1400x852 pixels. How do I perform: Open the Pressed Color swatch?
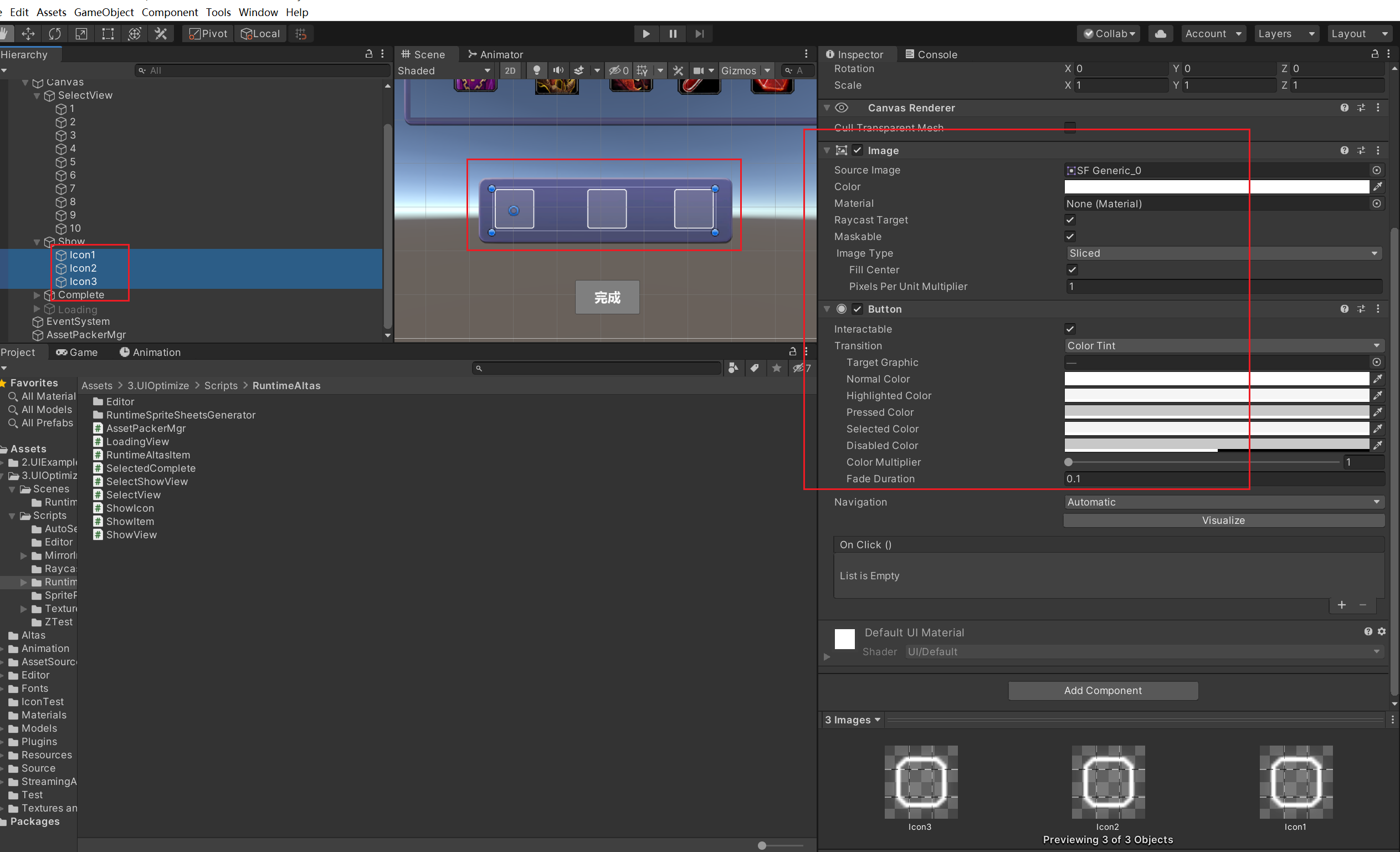pyautogui.click(x=1217, y=412)
